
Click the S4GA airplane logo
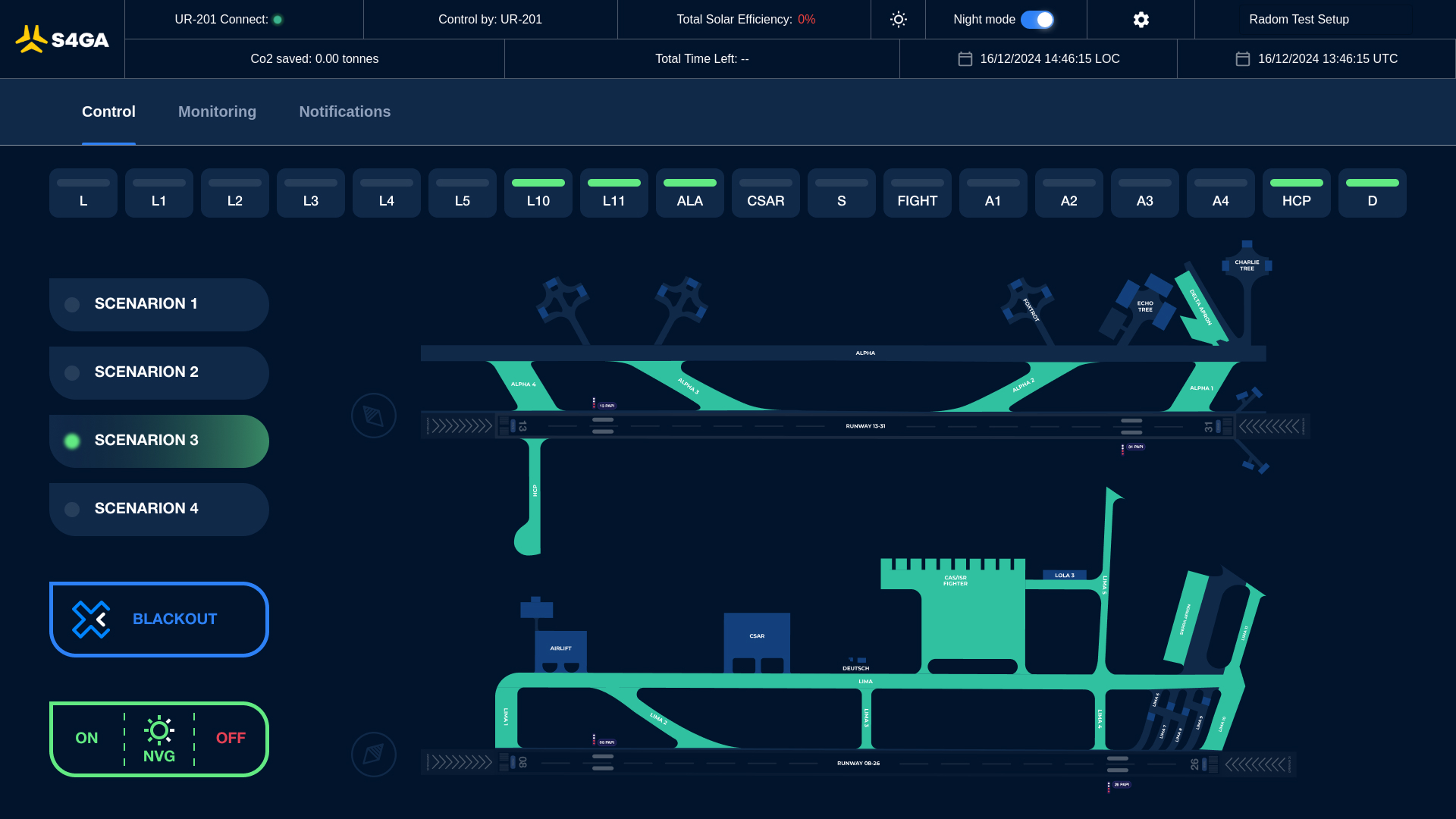point(62,39)
